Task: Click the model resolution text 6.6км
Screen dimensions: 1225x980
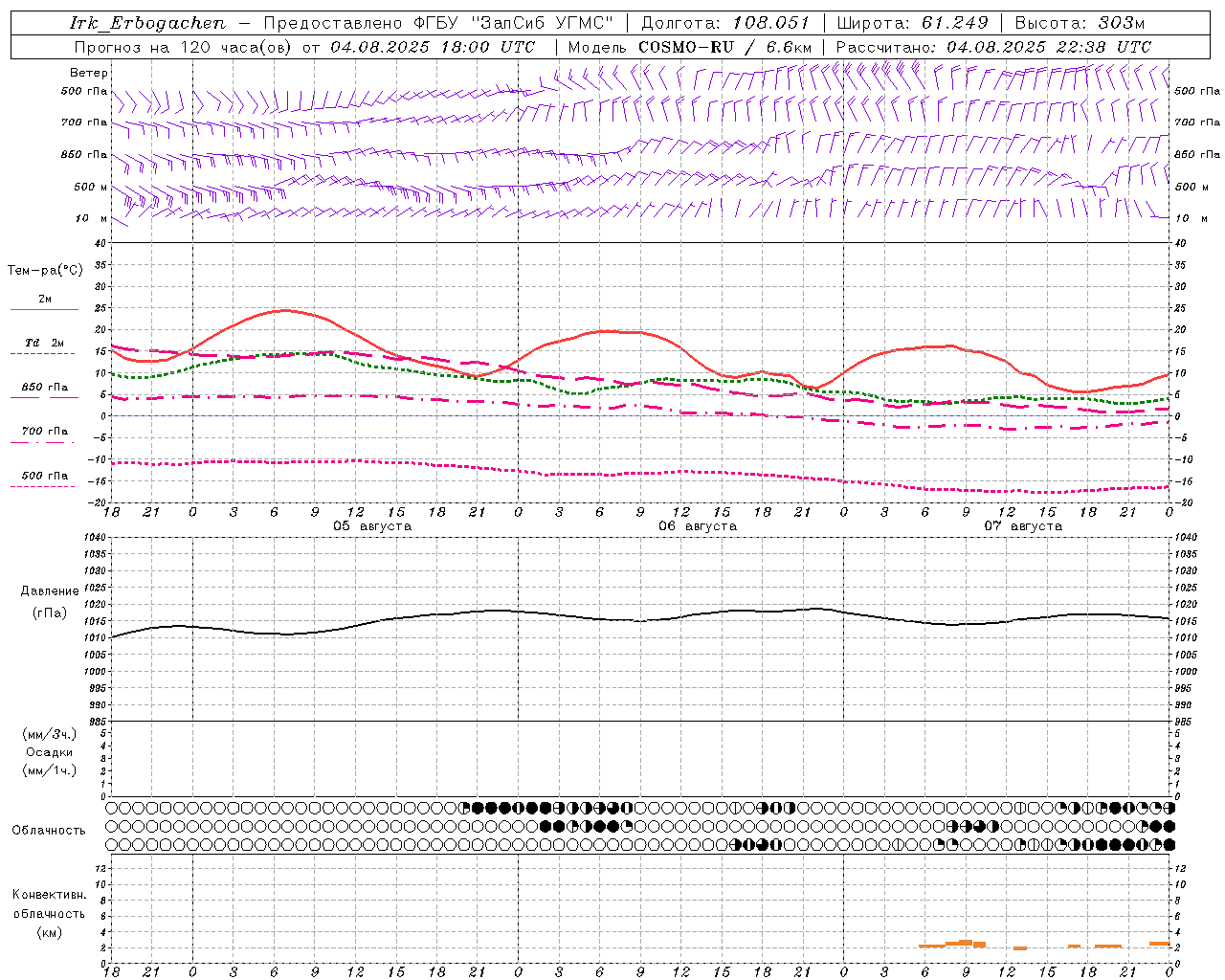Action: 789,47
